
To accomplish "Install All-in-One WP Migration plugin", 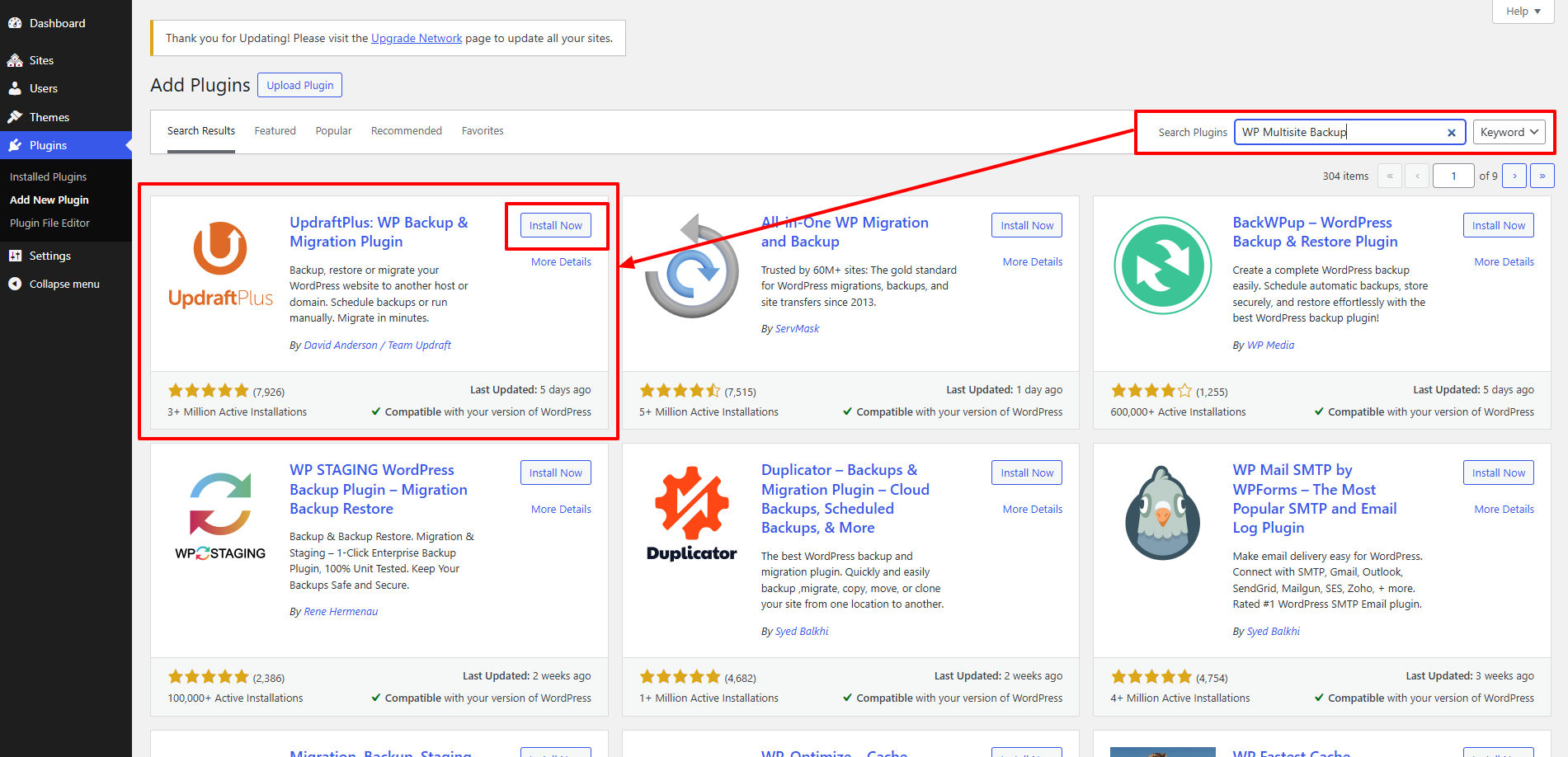I will (1027, 225).
